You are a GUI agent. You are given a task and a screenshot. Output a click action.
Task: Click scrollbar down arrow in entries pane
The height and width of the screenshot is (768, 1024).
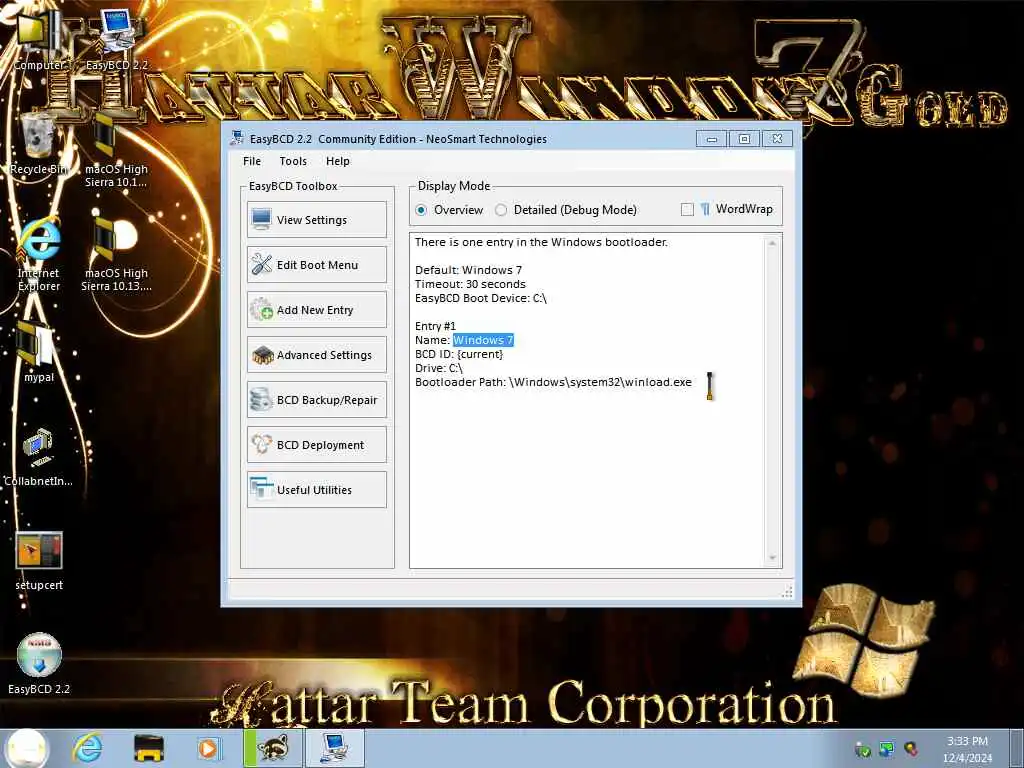click(x=773, y=558)
